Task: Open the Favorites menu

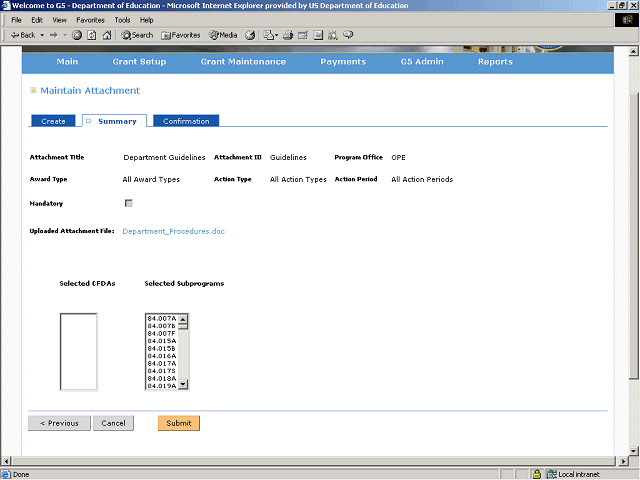Action: (90, 20)
